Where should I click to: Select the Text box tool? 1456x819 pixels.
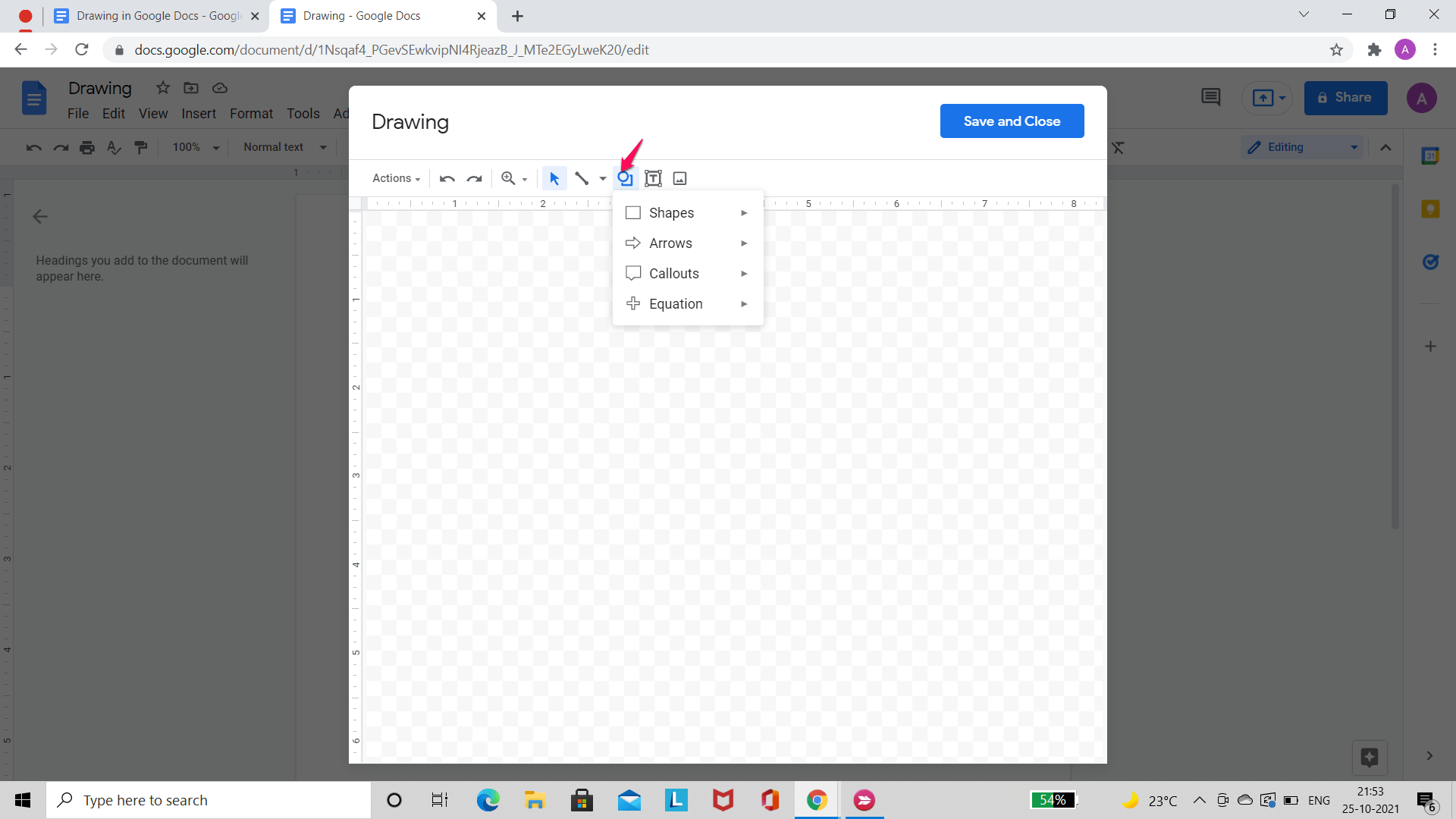click(x=653, y=178)
